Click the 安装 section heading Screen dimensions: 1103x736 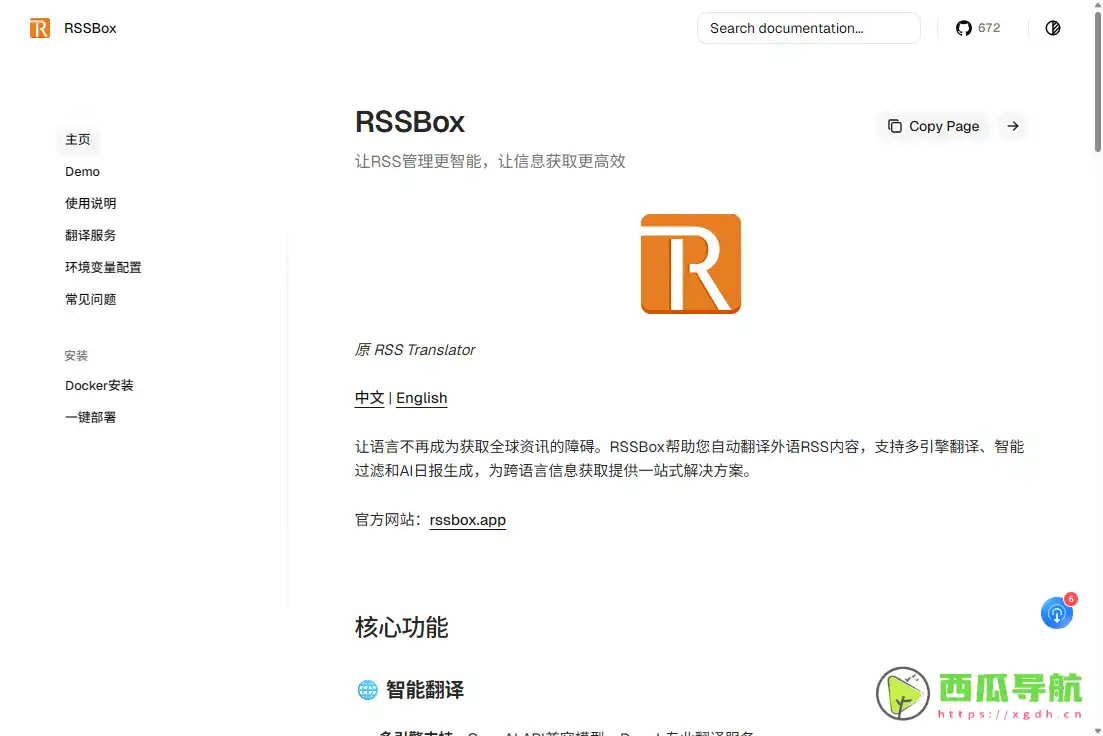click(x=76, y=355)
